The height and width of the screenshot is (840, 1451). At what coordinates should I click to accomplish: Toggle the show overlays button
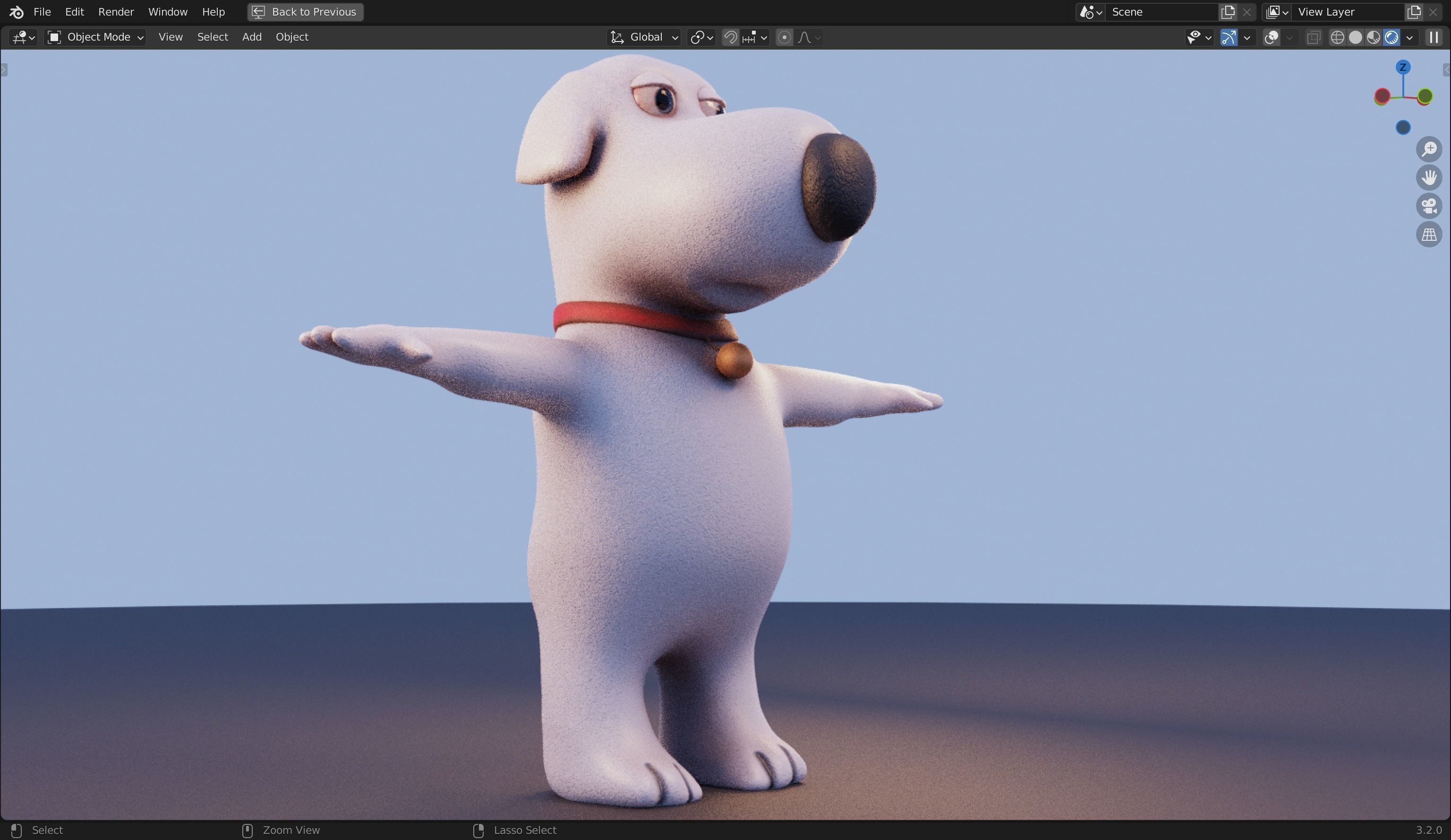click(x=1272, y=37)
